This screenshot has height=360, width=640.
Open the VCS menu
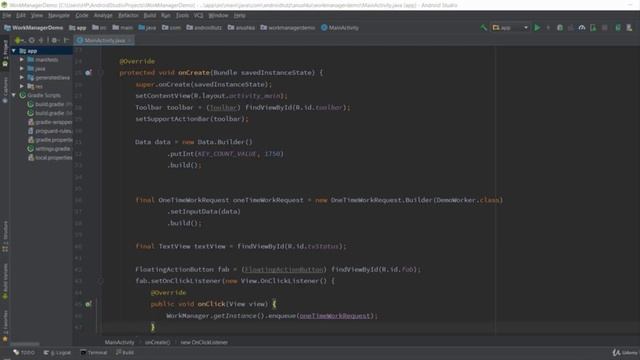(198, 16)
